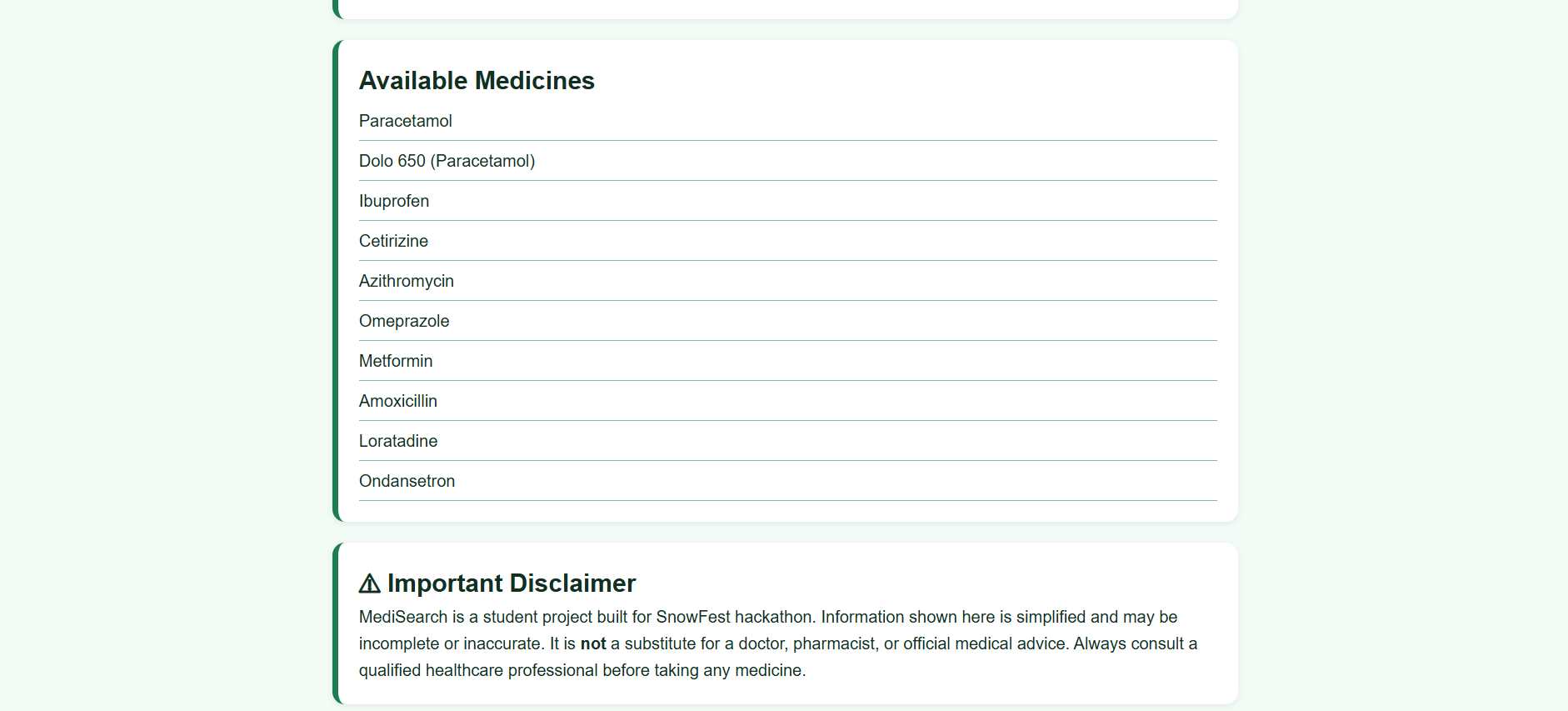Click the green left border of the medicines card
Viewport: 1568px width, 711px height.
tap(336, 281)
